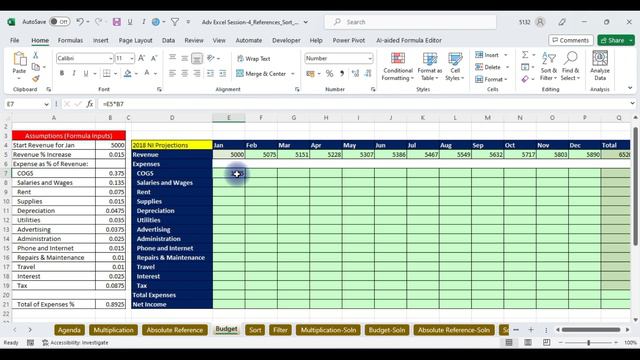Screen dimensions: 640x360
Task: Open the Format cells dropdown
Action: pyautogui.click(x=492, y=79)
